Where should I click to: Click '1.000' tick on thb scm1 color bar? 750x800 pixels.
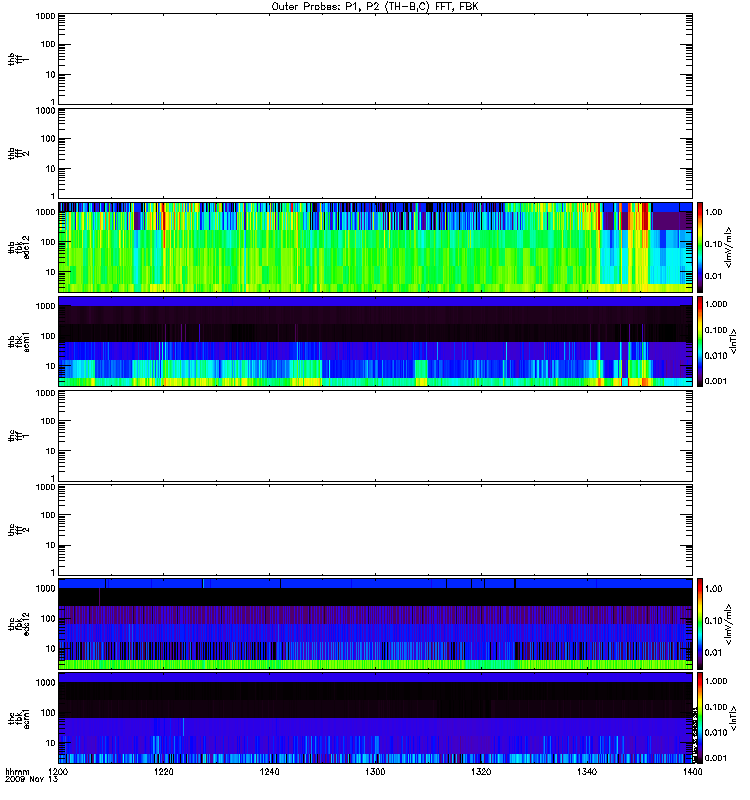(716, 304)
